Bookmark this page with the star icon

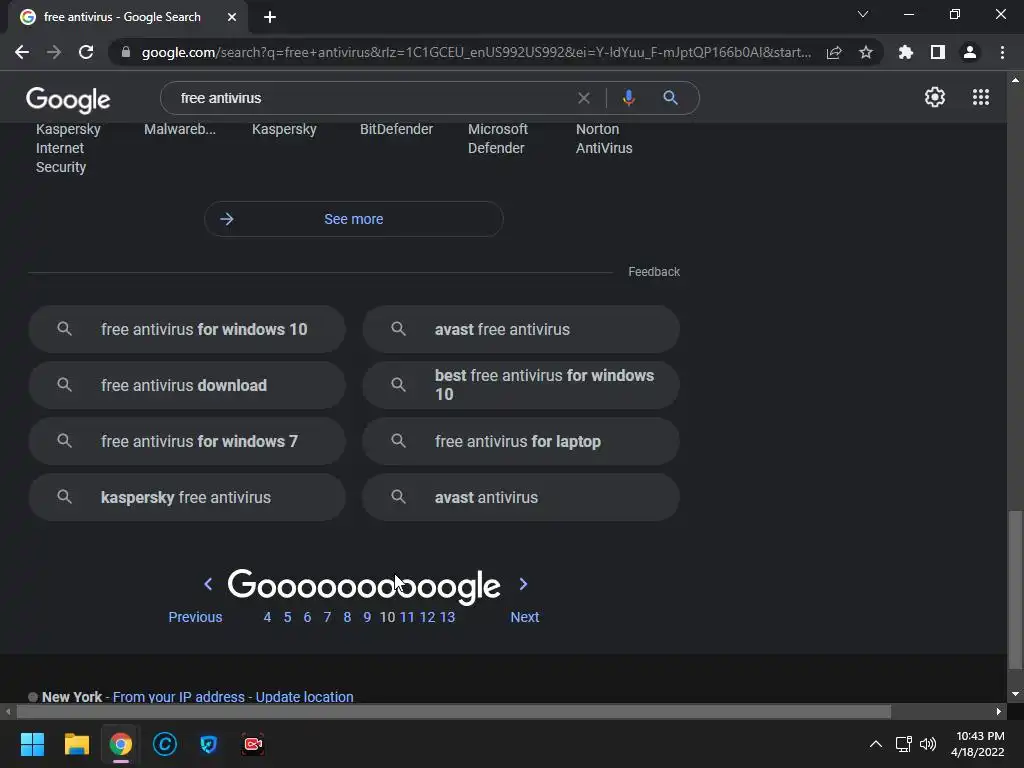866,52
